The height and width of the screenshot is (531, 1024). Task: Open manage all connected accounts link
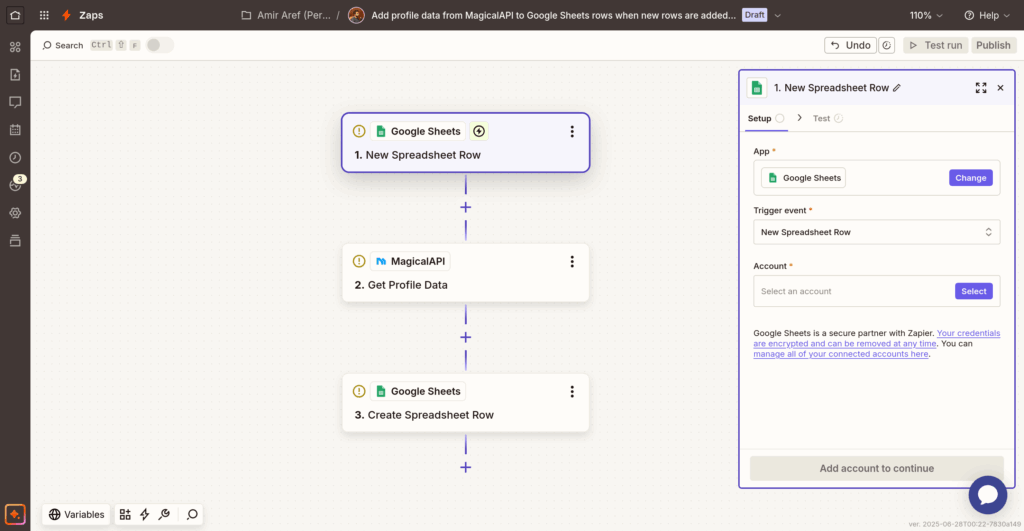click(840, 354)
